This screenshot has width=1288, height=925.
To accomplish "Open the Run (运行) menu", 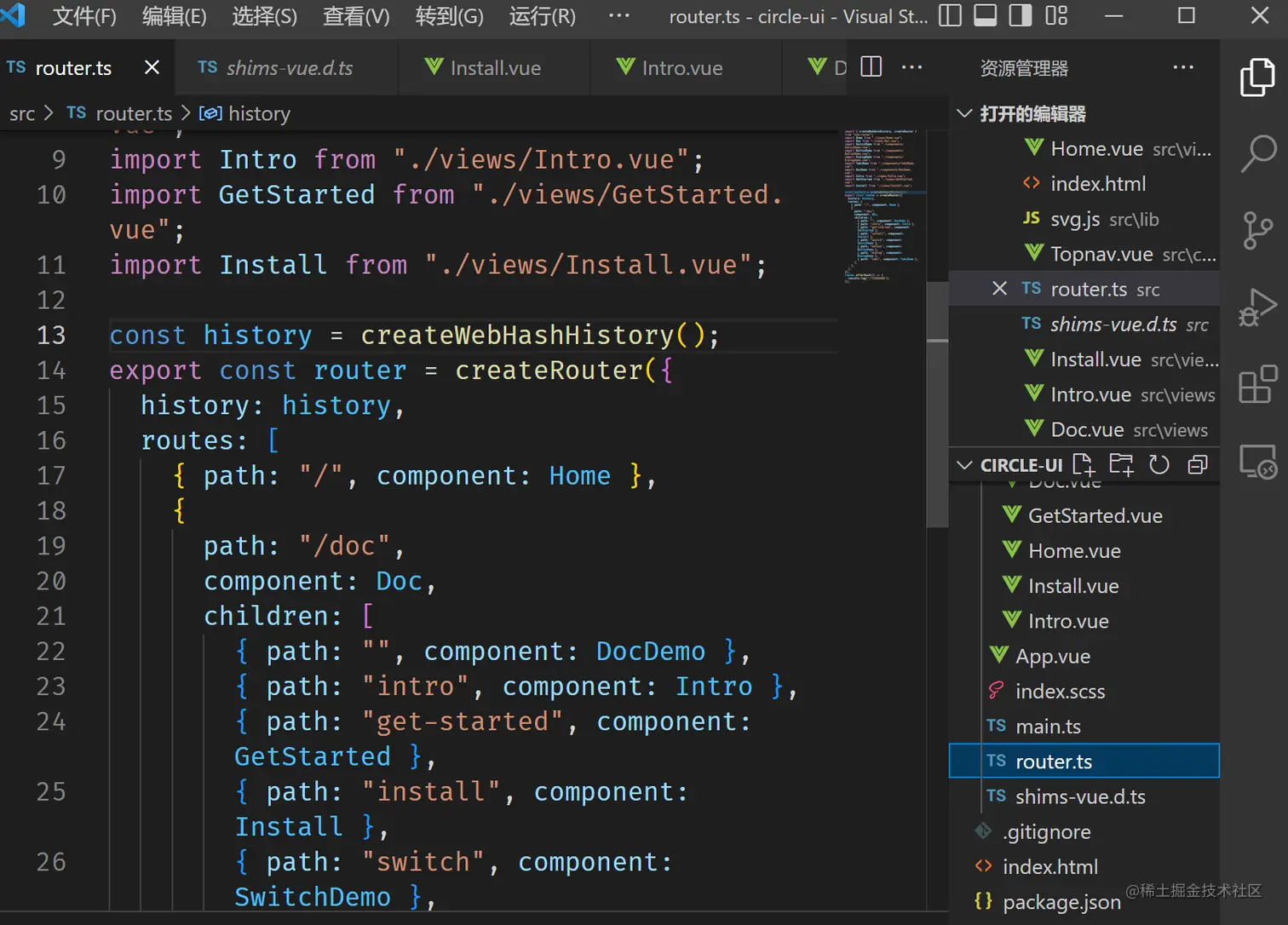I will 542,16.
